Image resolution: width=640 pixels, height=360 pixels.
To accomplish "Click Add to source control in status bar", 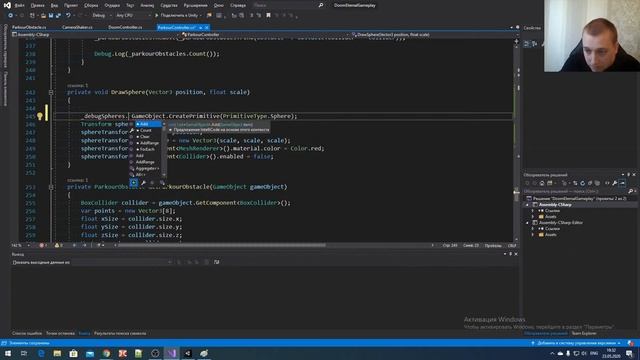I will click(x=576, y=343).
